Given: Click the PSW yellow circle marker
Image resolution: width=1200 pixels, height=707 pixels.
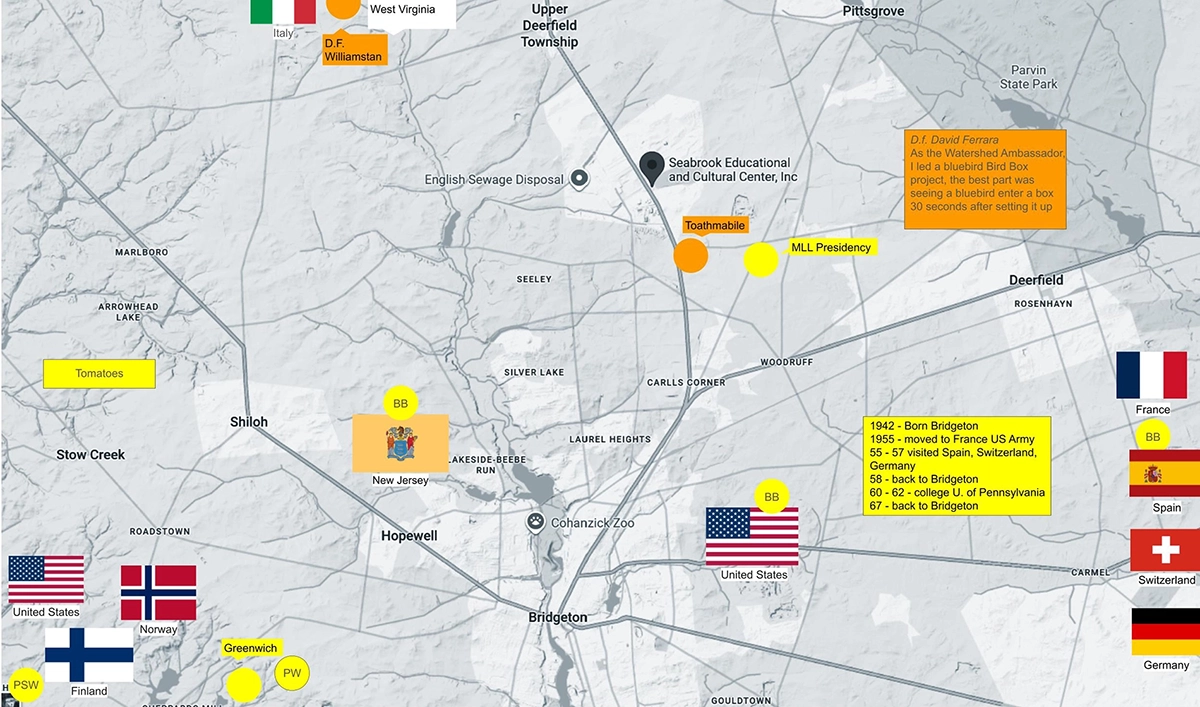Looking at the screenshot, I should coord(25,685).
